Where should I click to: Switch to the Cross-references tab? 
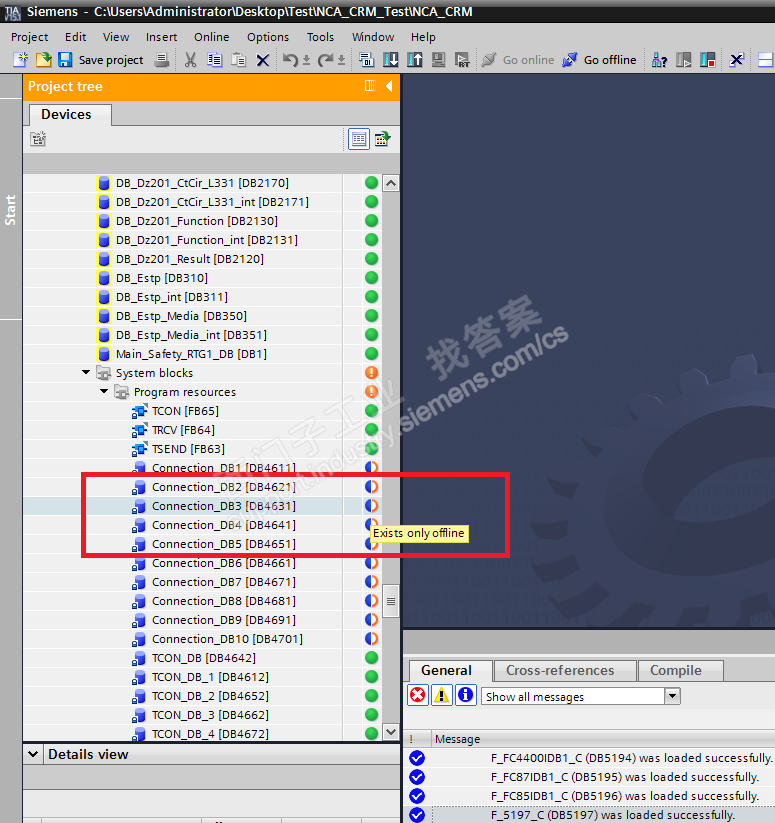[x=565, y=670]
